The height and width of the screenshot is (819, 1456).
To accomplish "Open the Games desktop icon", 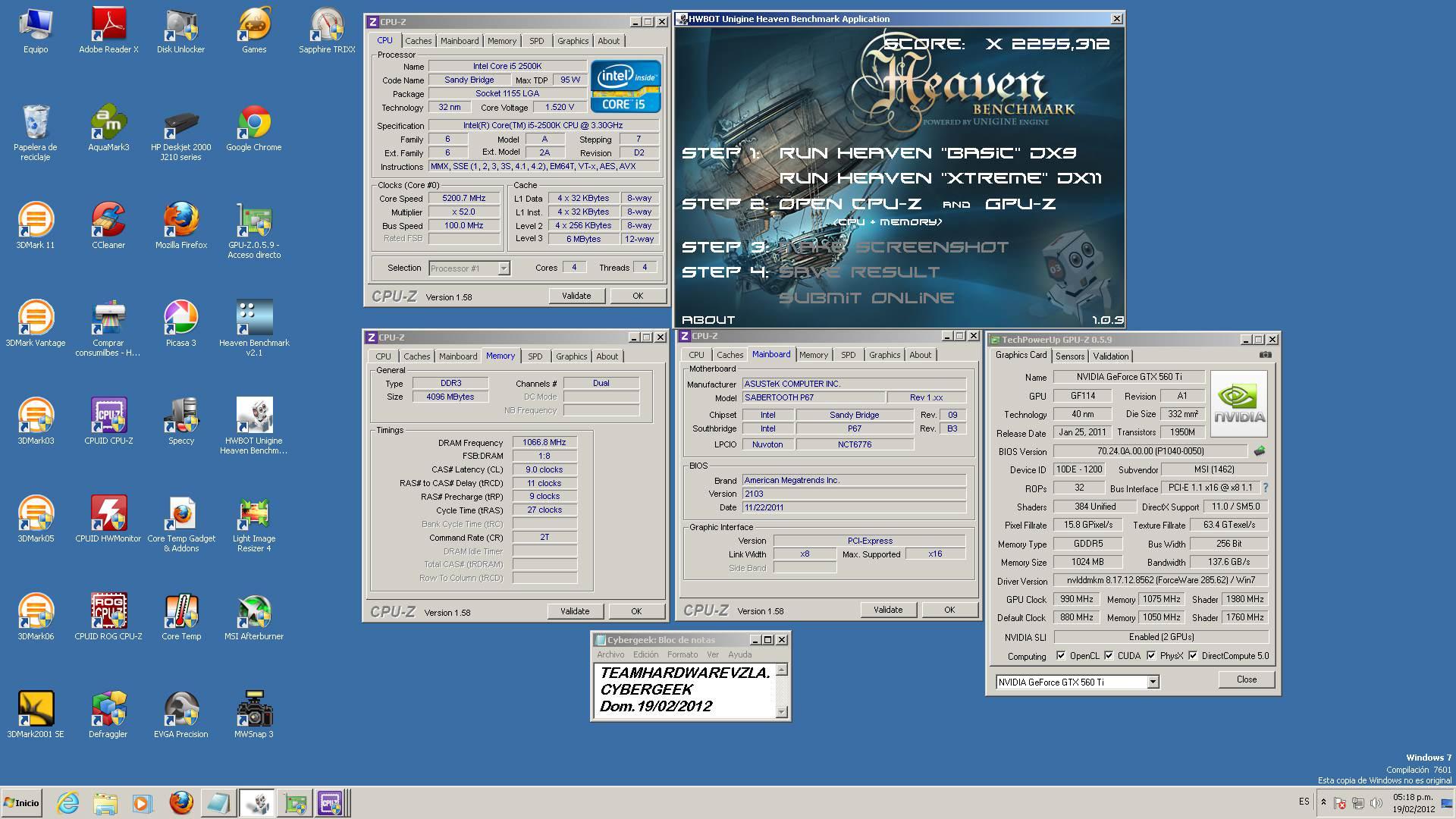I will [x=254, y=30].
